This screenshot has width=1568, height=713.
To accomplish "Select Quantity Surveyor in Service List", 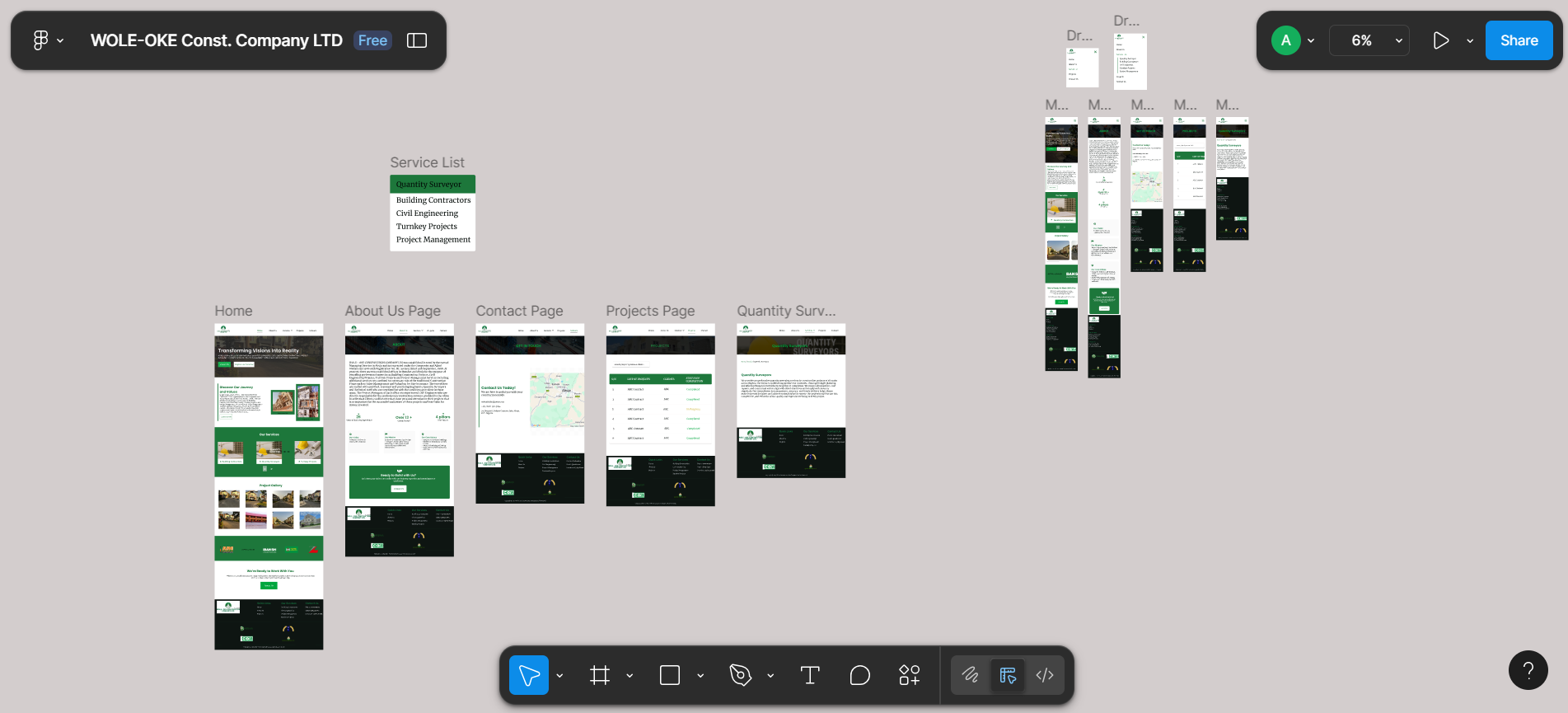I will 432,185.
